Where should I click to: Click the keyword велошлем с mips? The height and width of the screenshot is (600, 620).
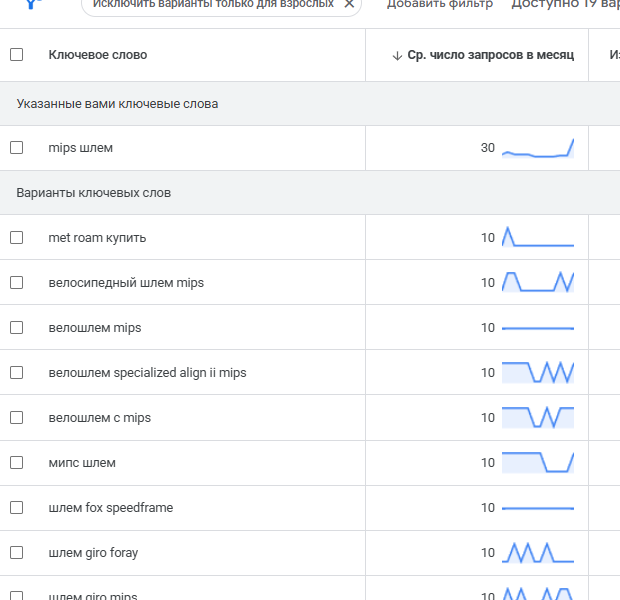(x=100, y=418)
